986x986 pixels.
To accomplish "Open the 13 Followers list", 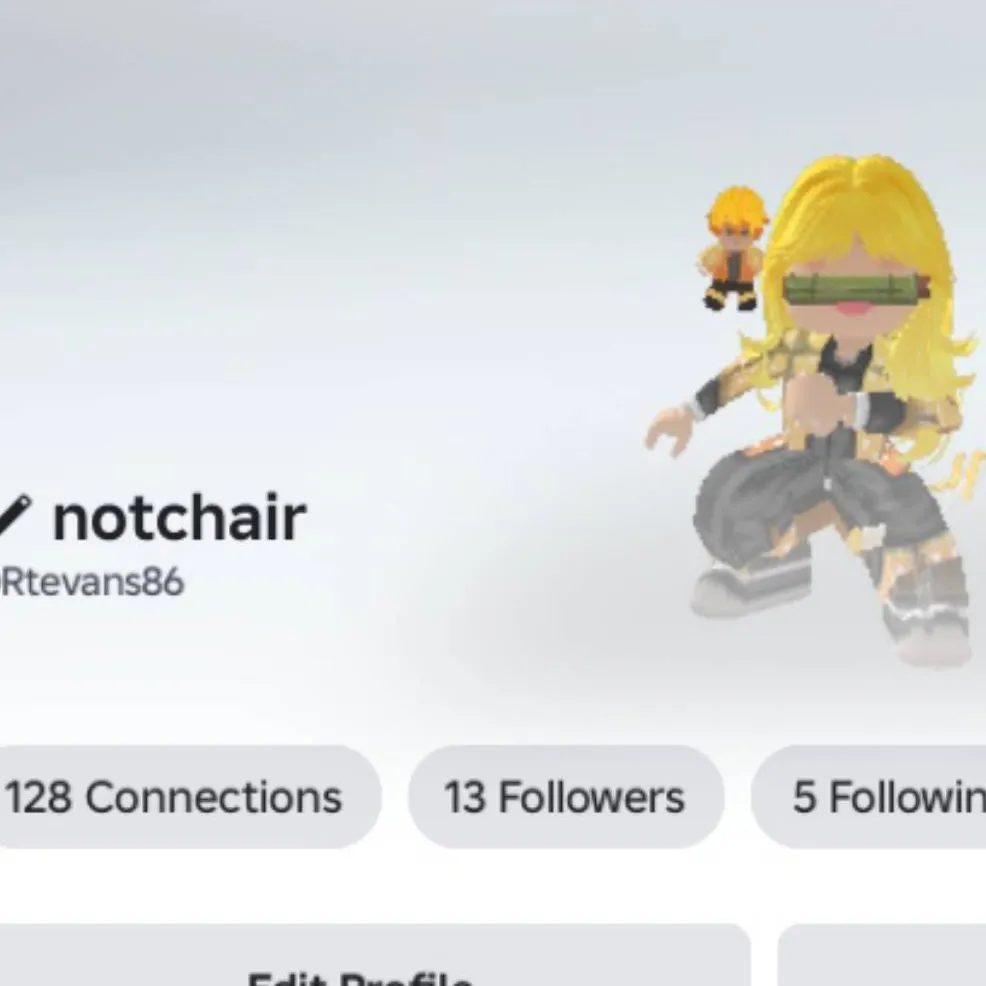I will [566, 797].
